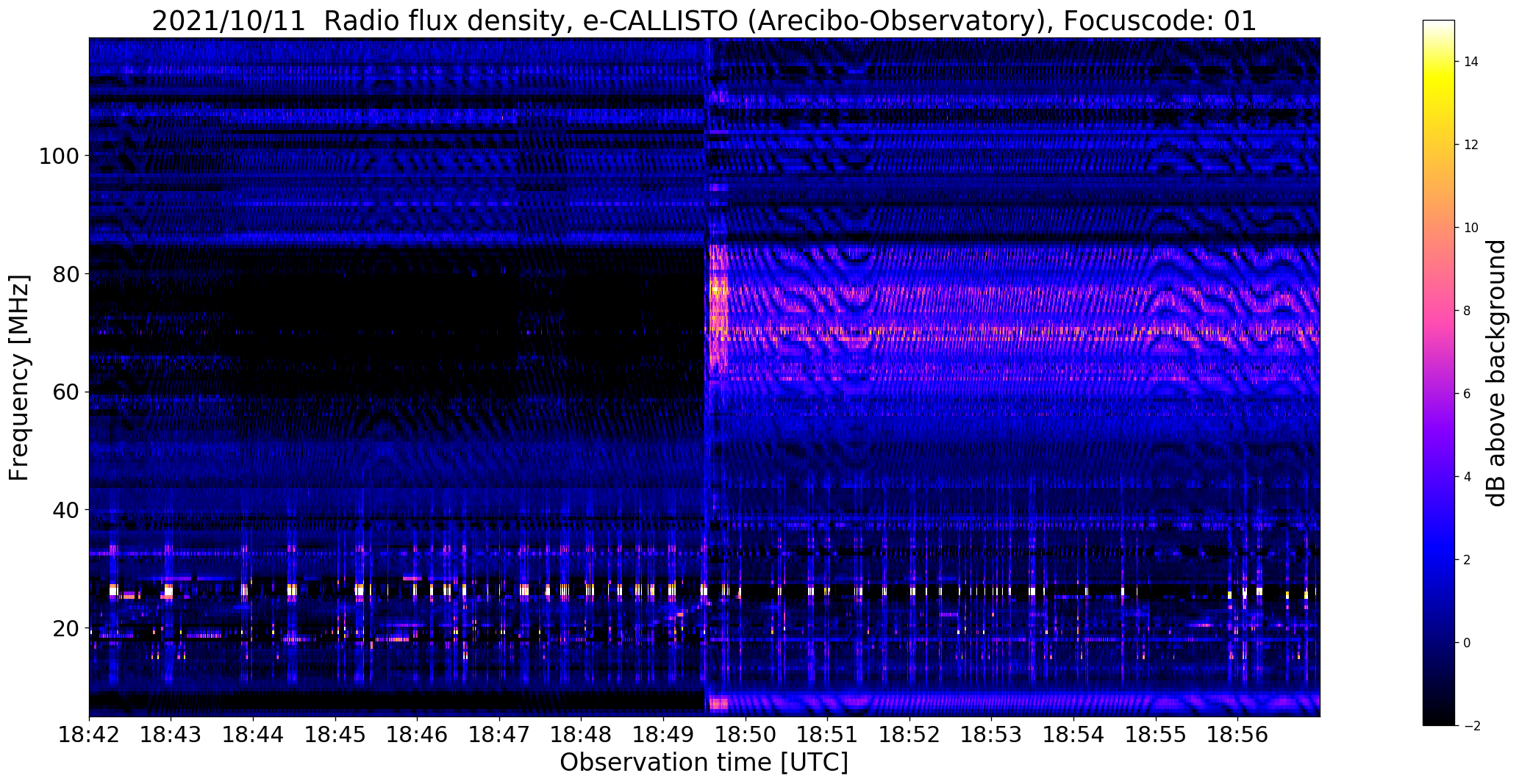Click the colorbar tick label 6
Screen dimensions: 1519x784
(1468, 394)
